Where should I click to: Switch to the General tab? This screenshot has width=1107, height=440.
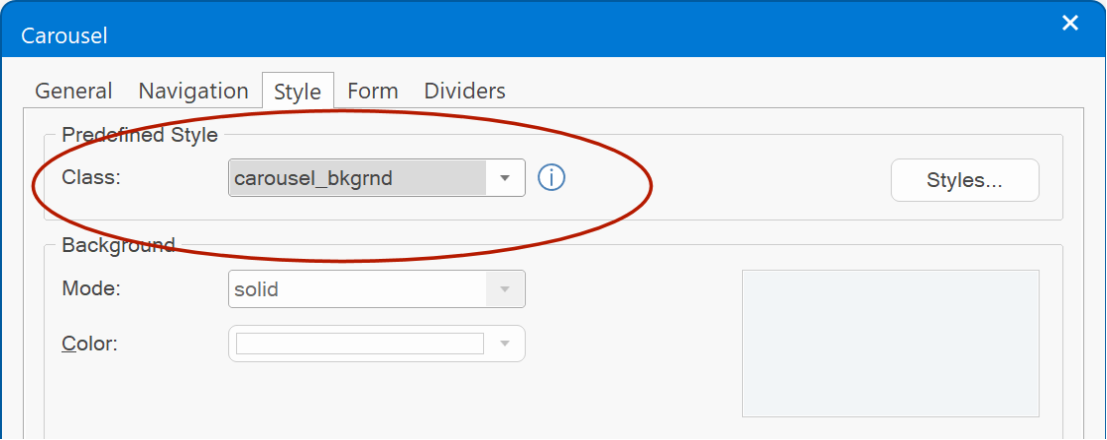73,91
